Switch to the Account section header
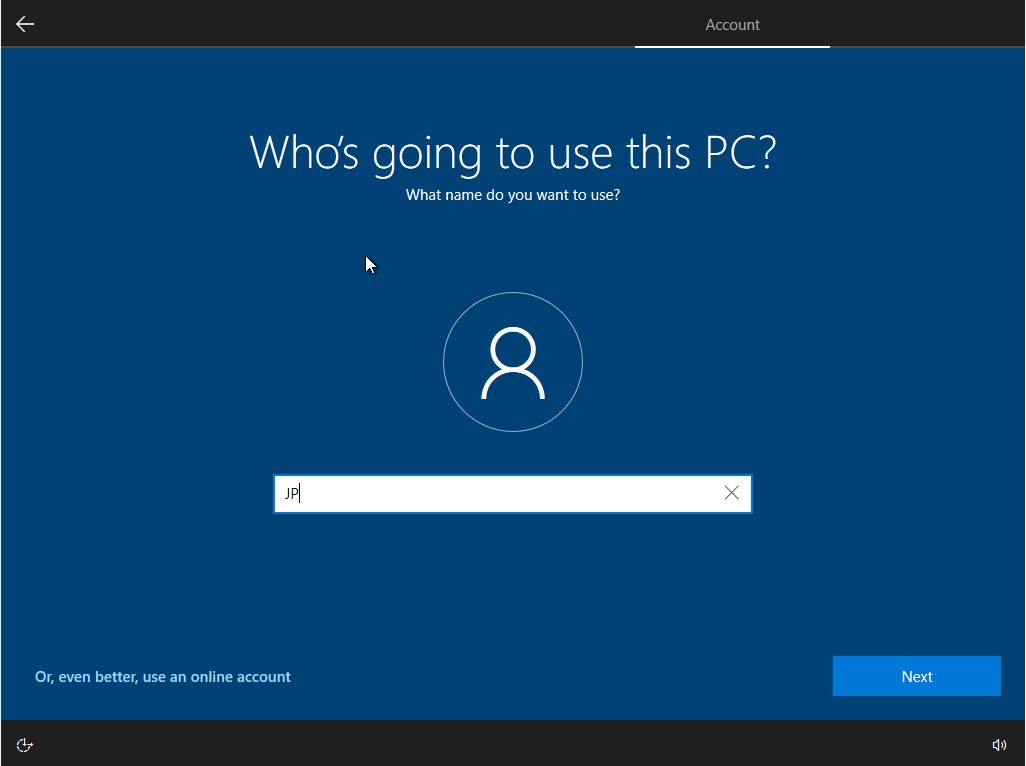This screenshot has width=1026, height=766. [732, 24]
